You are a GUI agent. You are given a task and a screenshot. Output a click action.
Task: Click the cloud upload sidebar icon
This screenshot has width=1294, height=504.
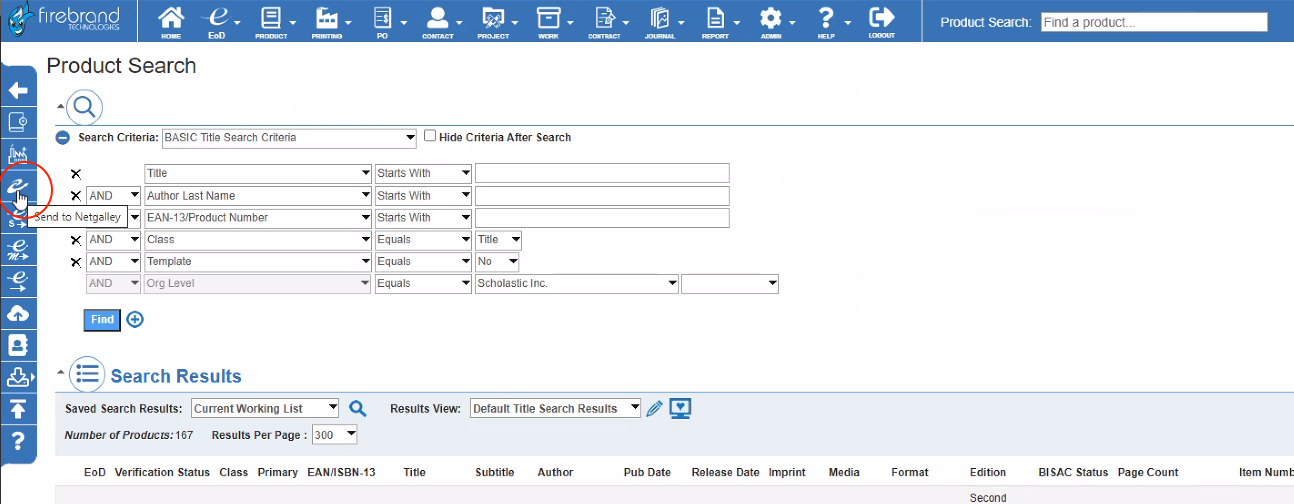(x=18, y=314)
